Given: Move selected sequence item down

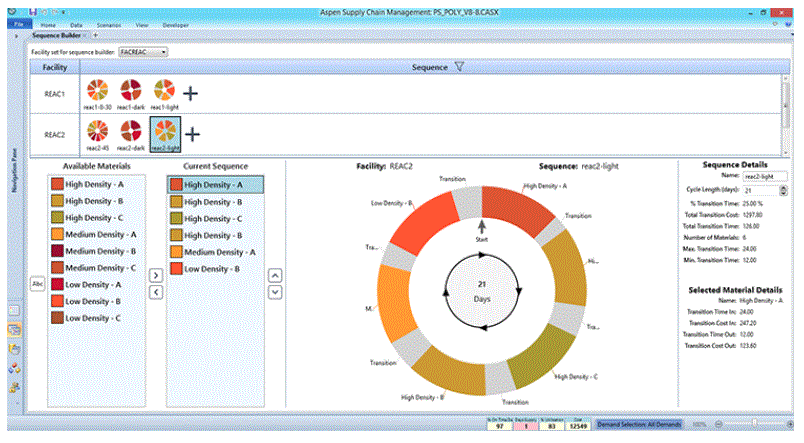Looking at the screenshot, I should point(275,292).
